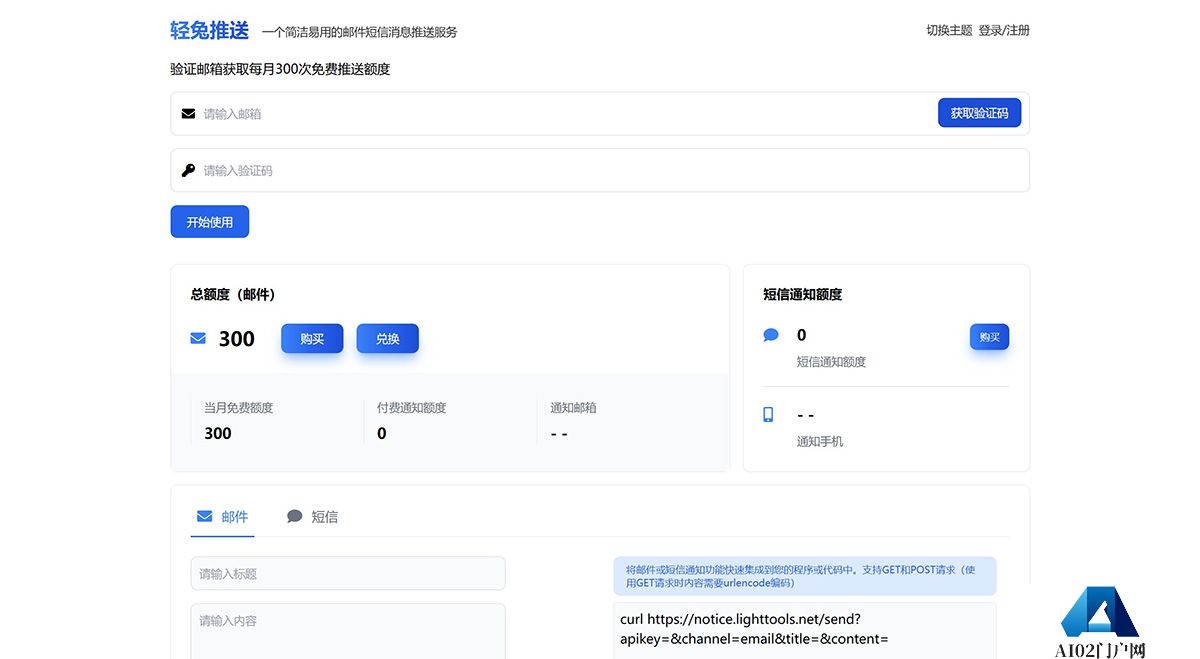
Task: Click the 当月免费额度 label
Action: coord(238,408)
